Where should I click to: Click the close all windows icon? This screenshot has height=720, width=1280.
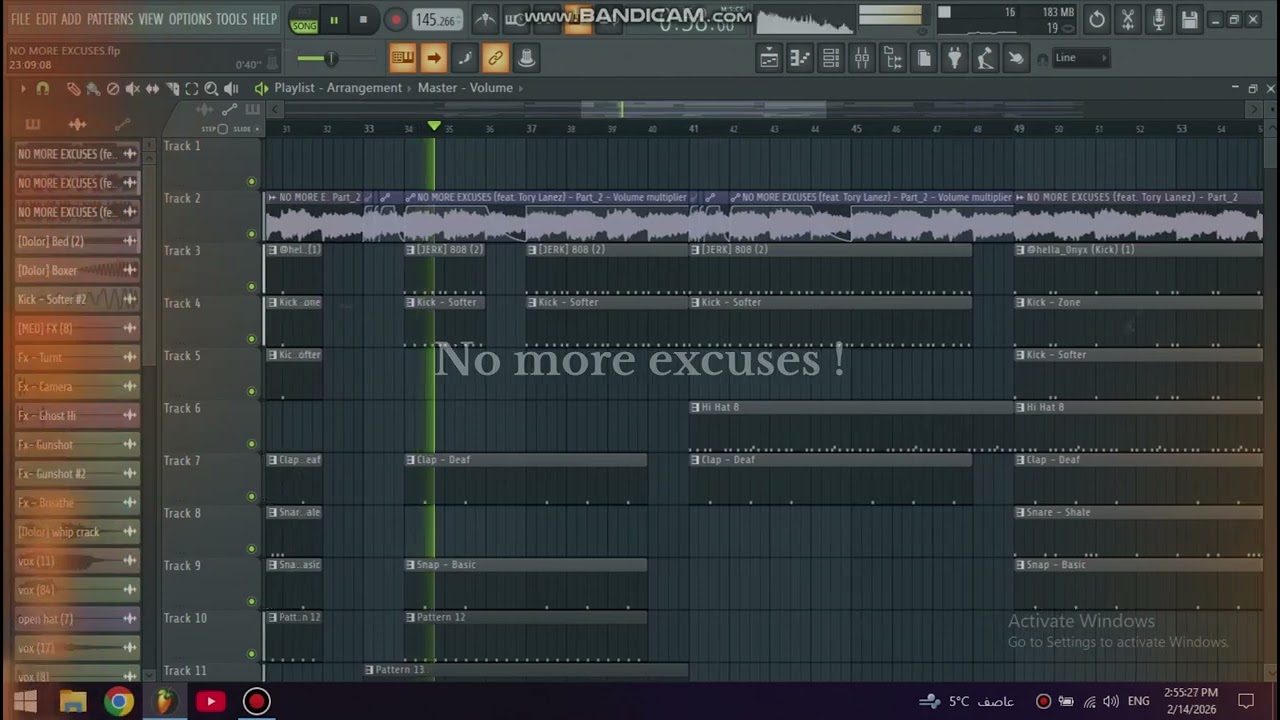(1016, 58)
